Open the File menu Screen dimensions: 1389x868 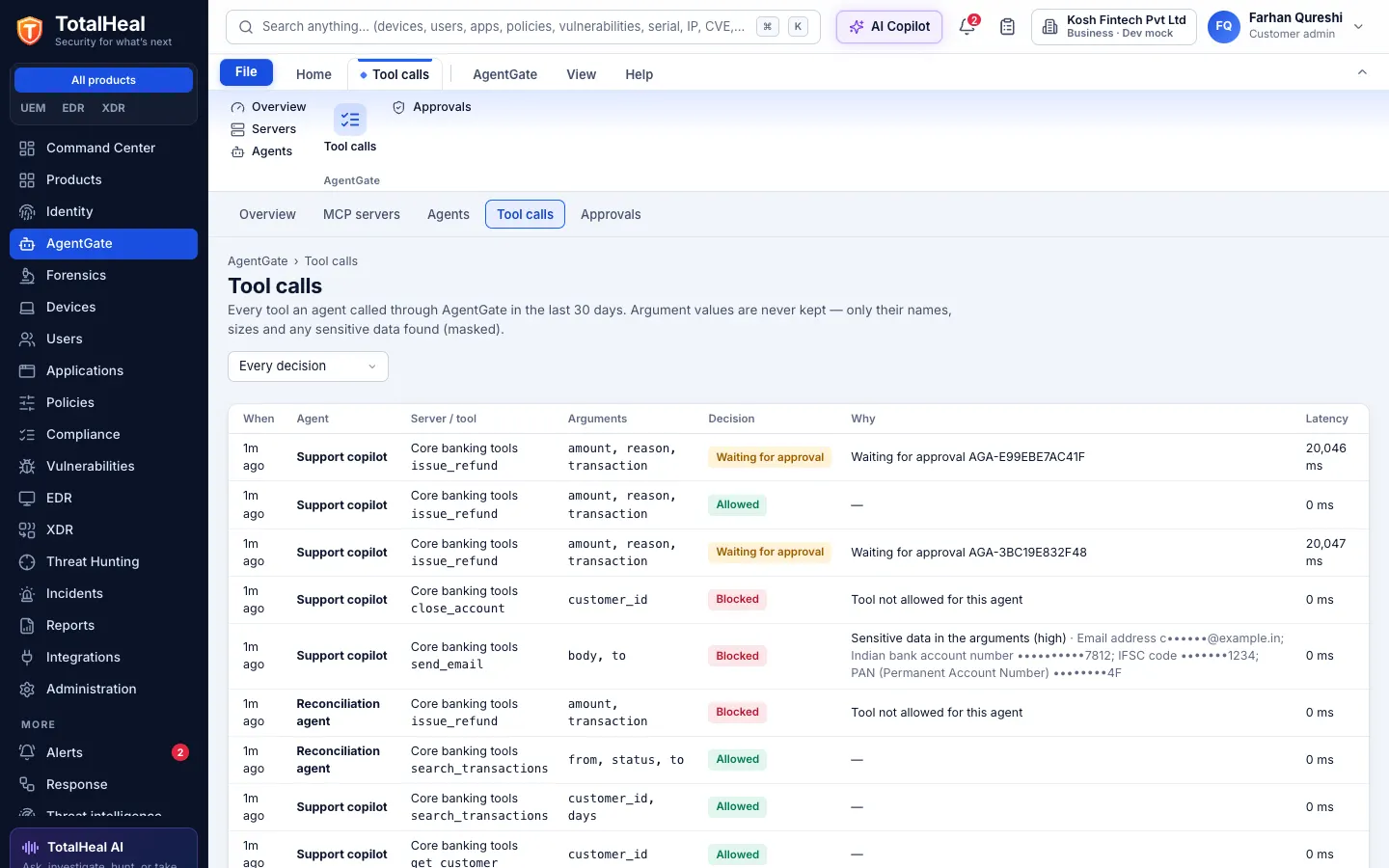click(246, 72)
